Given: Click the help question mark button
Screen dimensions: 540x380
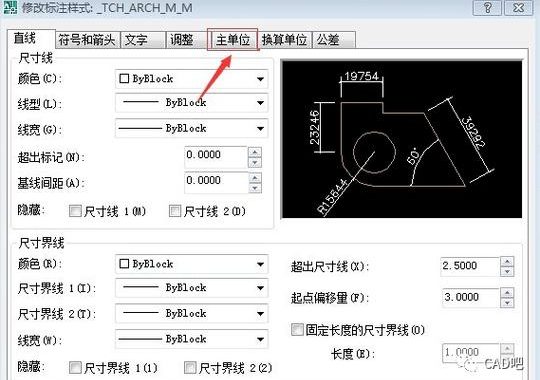Looking at the screenshot, I should pos(487,8).
